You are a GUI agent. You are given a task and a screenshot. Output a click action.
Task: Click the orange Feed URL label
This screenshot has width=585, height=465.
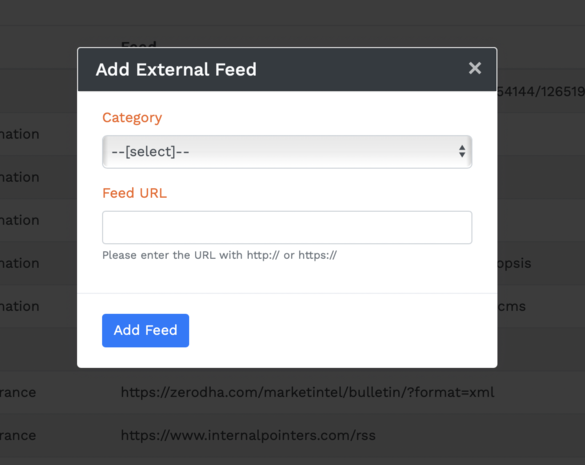click(x=134, y=193)
